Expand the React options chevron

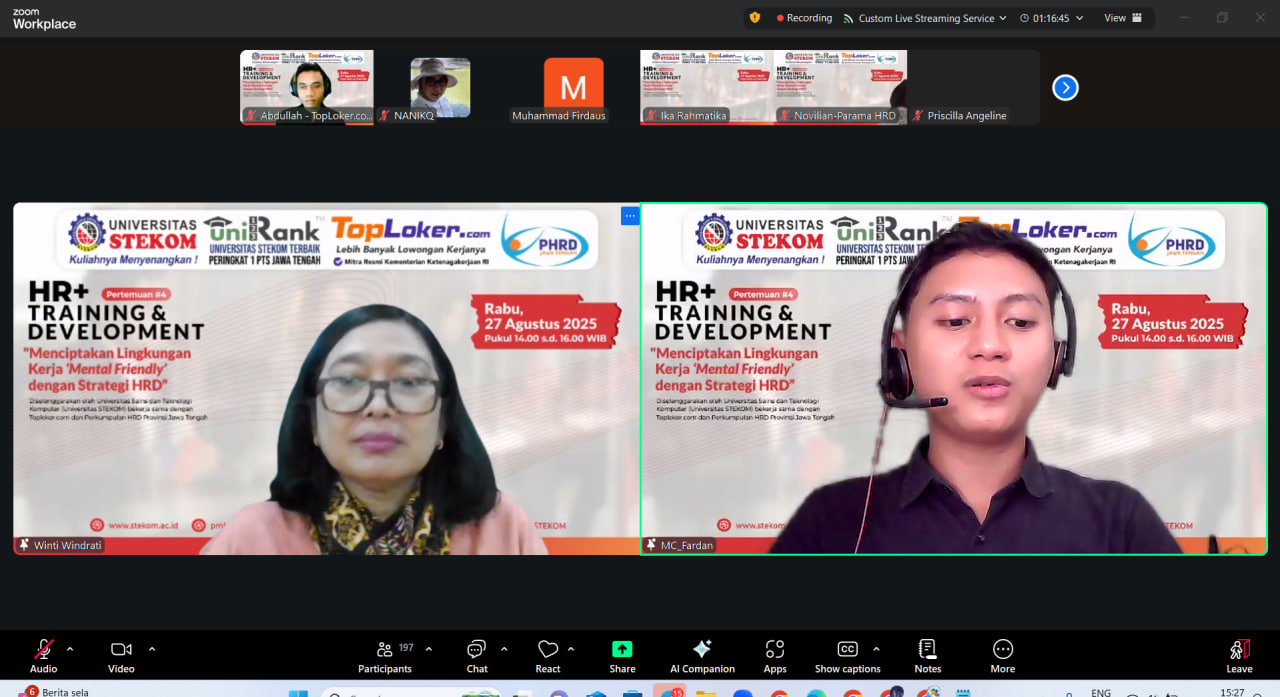pyautogui.click(x=571, y=649)
